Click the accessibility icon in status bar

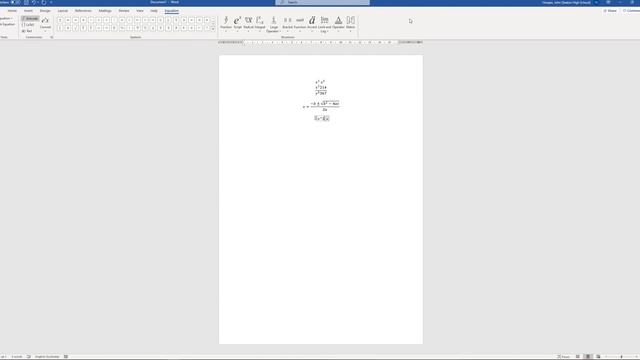coord(66,356)
